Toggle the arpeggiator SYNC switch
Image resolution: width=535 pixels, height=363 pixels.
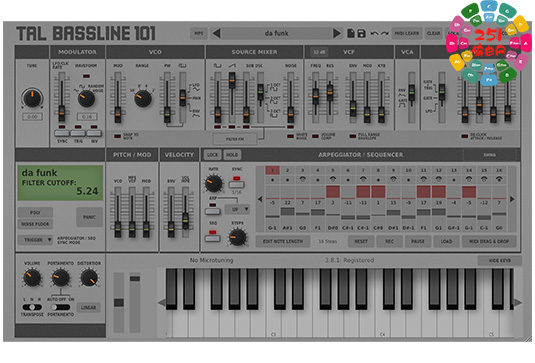(236, 185)
